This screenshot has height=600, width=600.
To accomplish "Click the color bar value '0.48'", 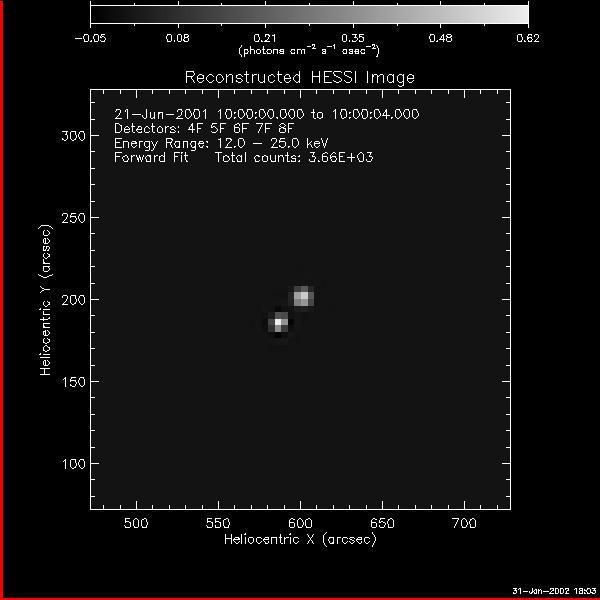I will 440,38.
